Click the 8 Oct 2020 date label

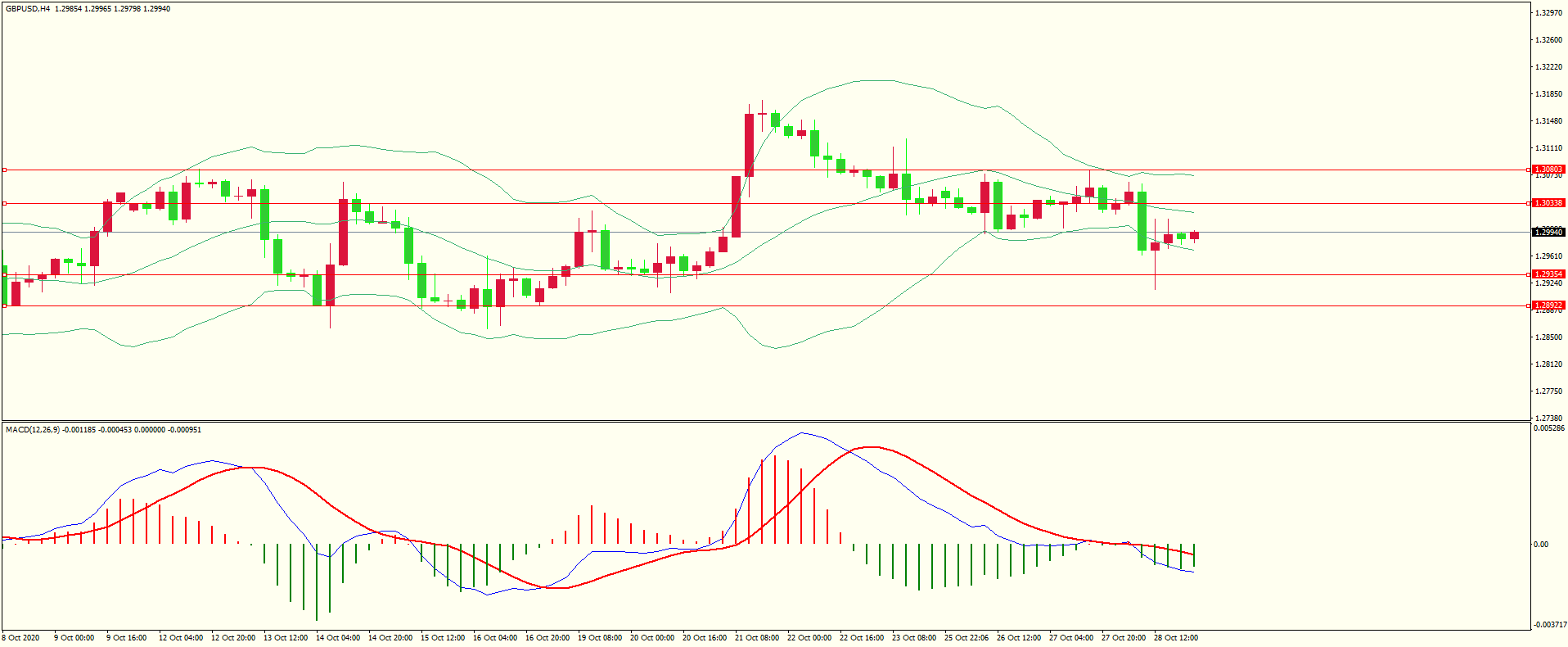coord(21,638)
